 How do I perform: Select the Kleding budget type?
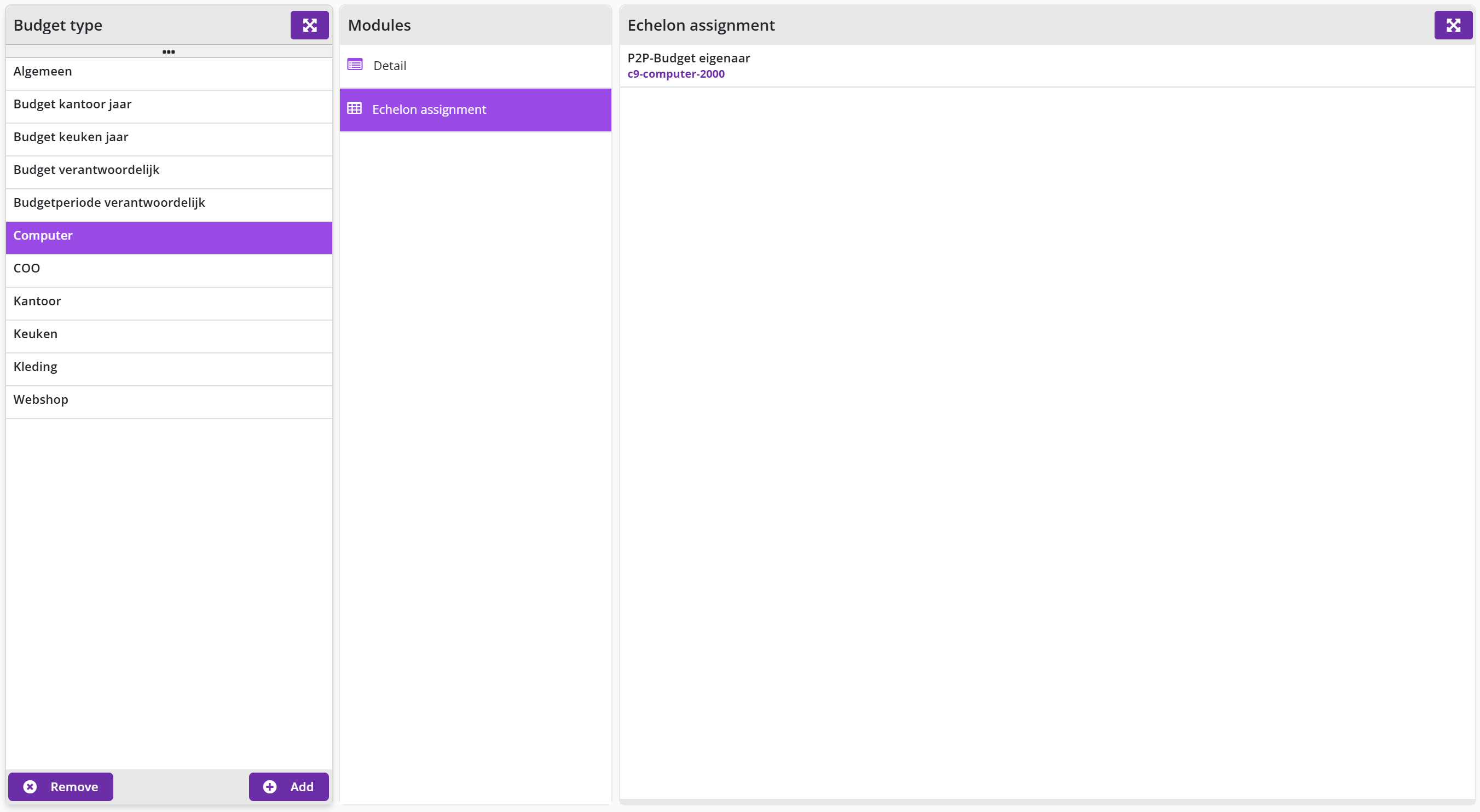tap(169, 368)
